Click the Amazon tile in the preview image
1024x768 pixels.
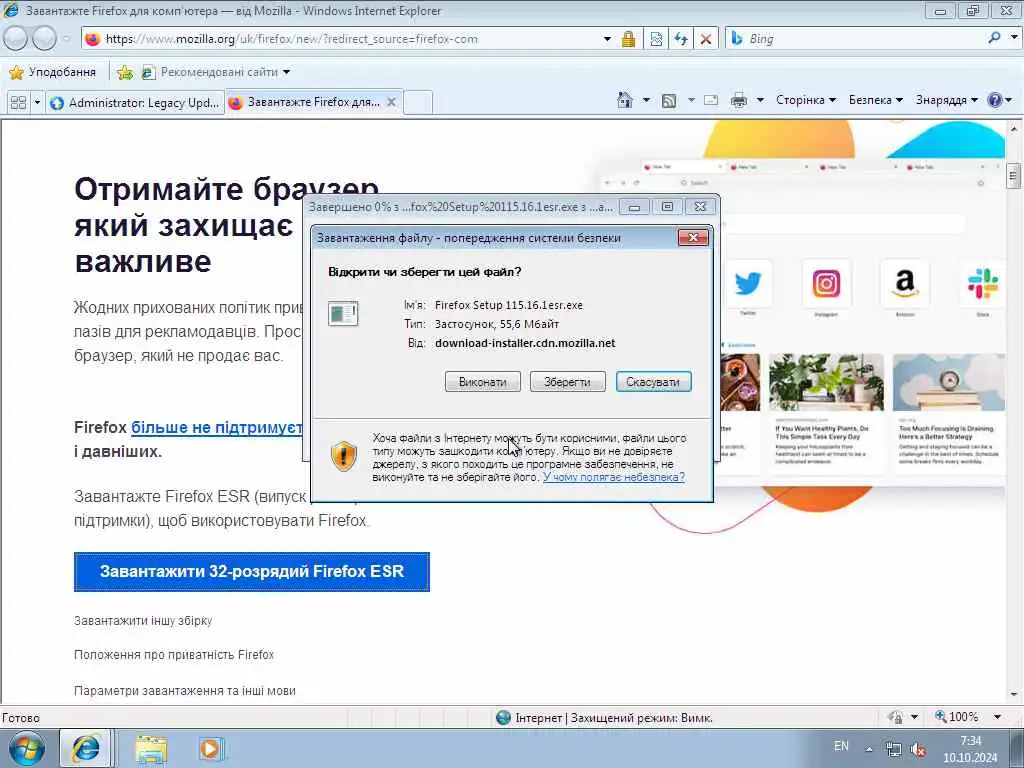(904, 283)
